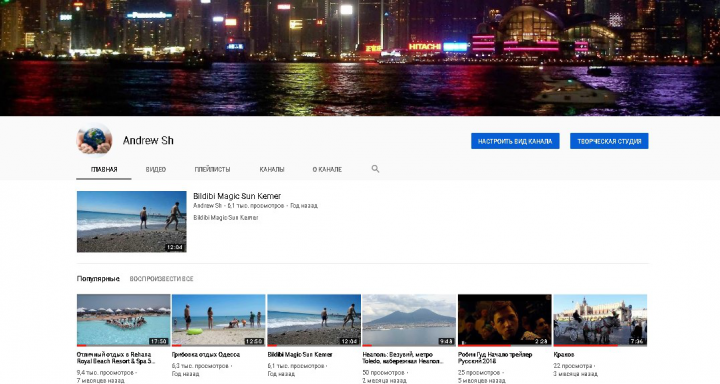
Task: Click the Робин Гуд: Начало трейлер title
Action: (x=495, y=358)
